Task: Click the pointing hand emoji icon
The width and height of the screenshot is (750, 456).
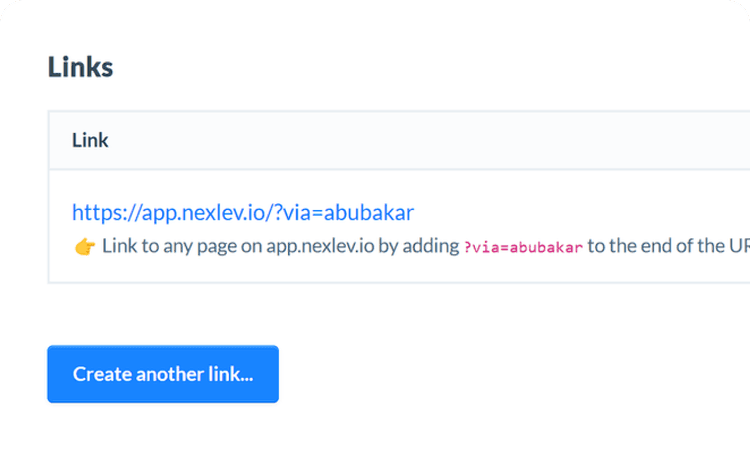Action: (85, 246)
